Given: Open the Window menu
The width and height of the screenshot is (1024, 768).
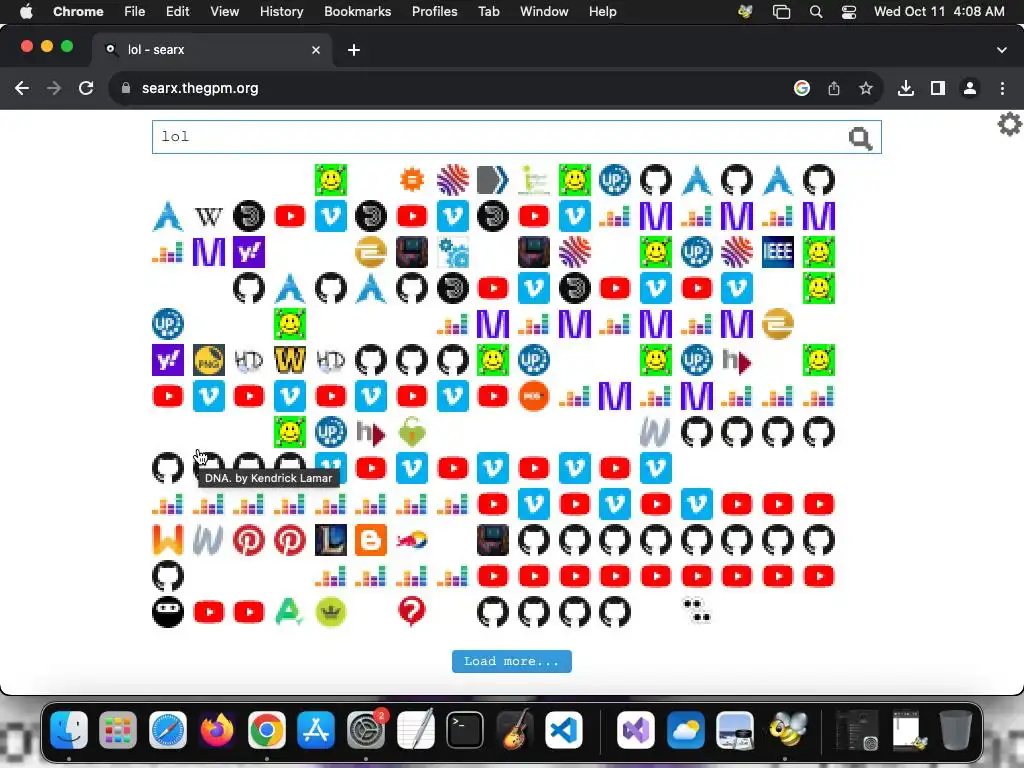Looking at the screenshot, I should (544, 11).
